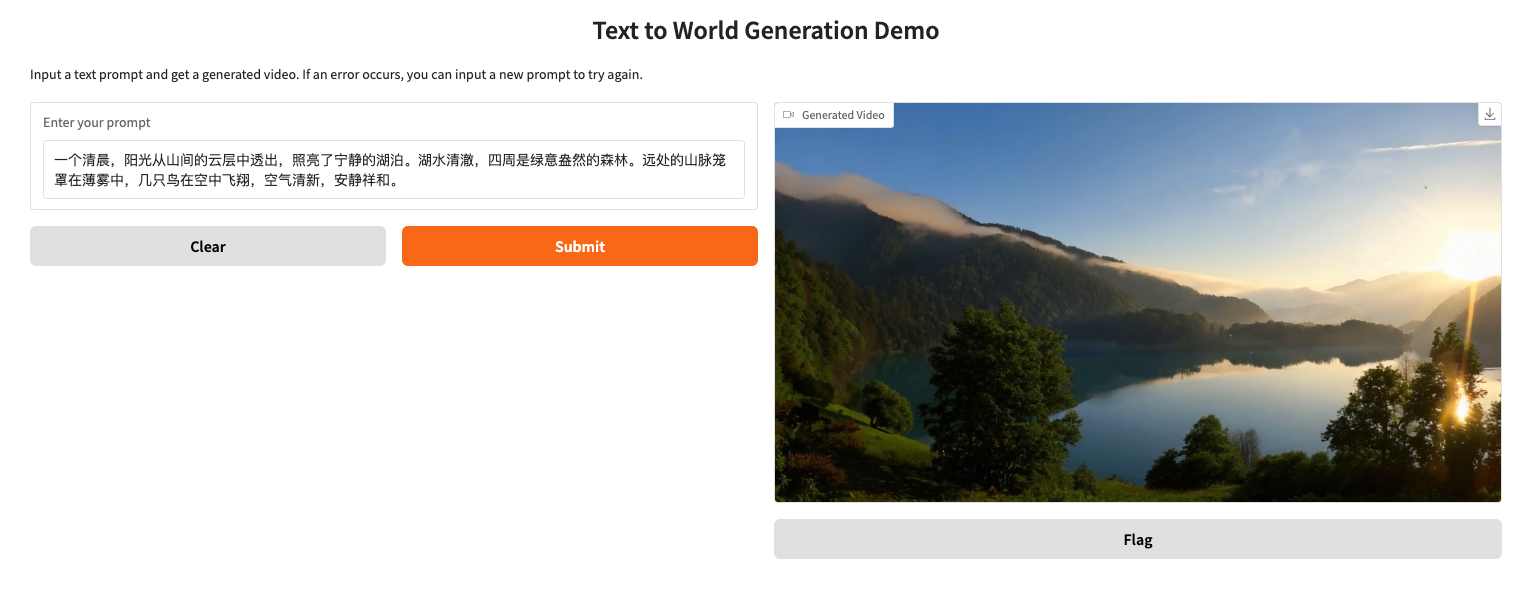The image size is (1537, 597).
Task: Select the "Generated Video" label
Action: [x=843, y=115]
